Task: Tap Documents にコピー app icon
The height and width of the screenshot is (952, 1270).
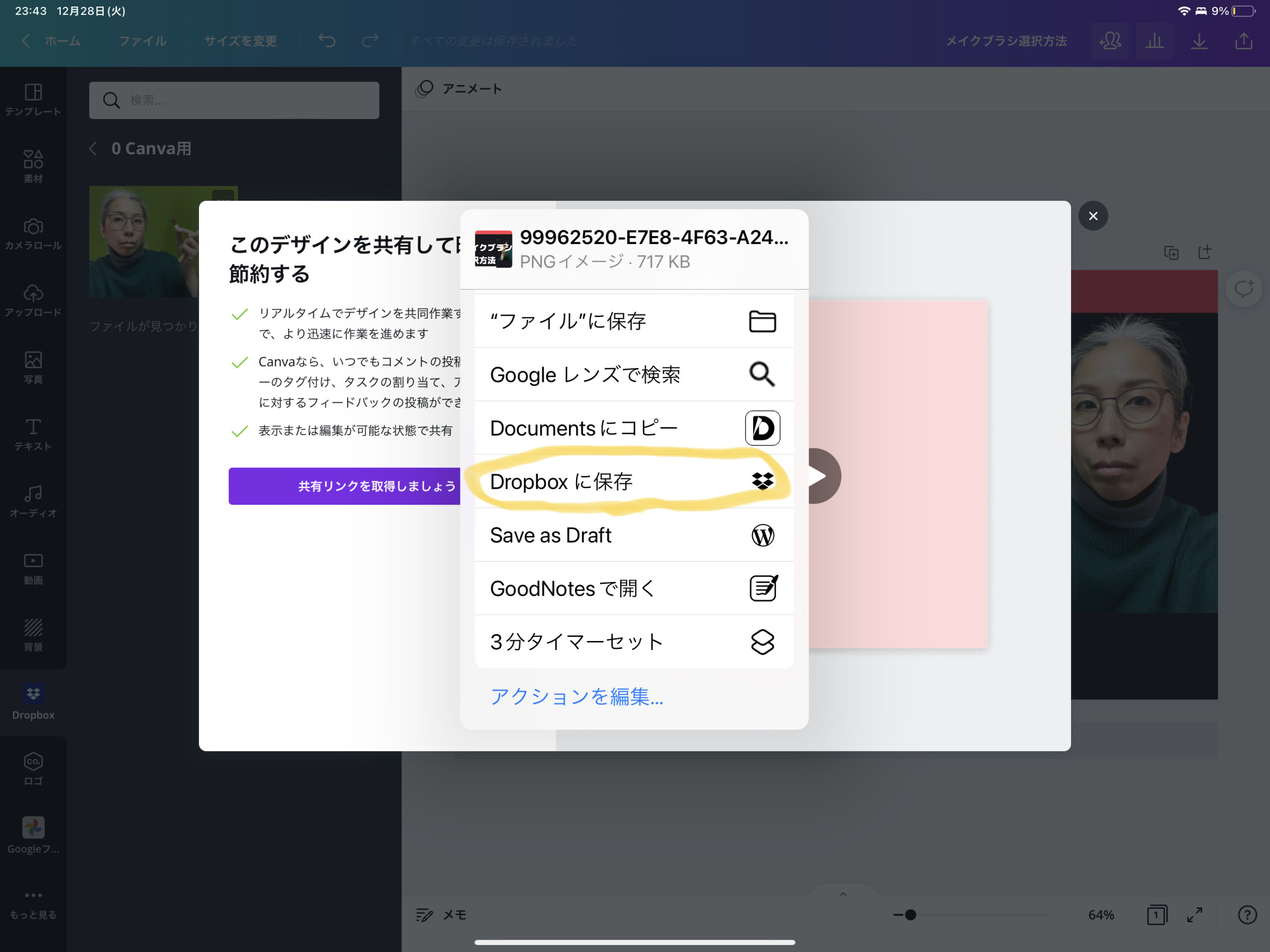Action: point(762,428)
